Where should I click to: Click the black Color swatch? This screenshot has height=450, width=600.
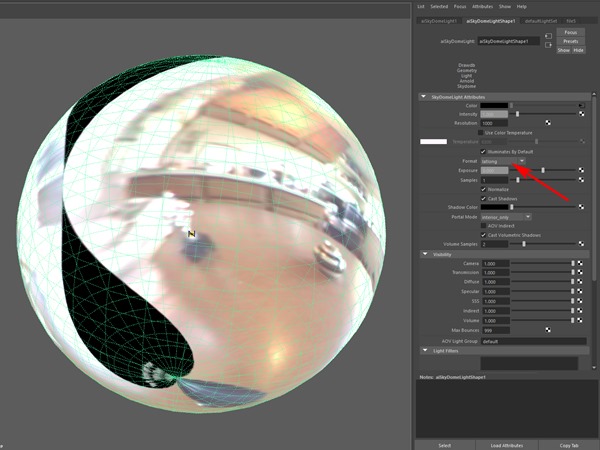point(494,105)
